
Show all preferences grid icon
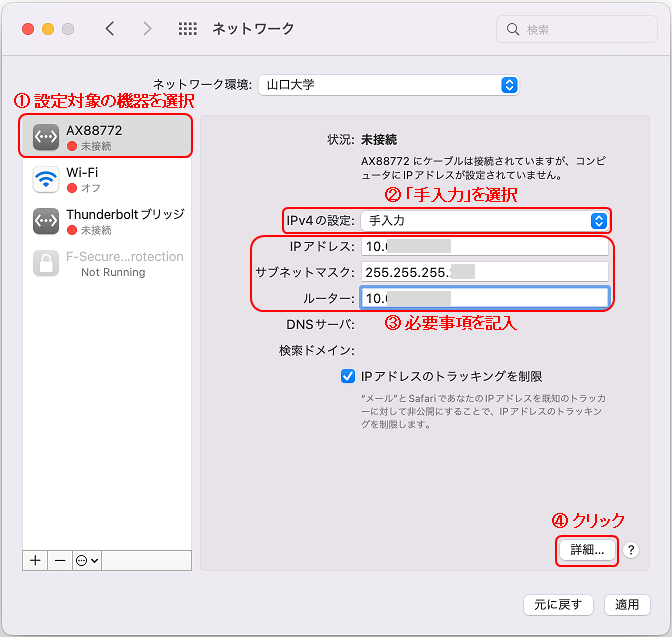point(188,29)
